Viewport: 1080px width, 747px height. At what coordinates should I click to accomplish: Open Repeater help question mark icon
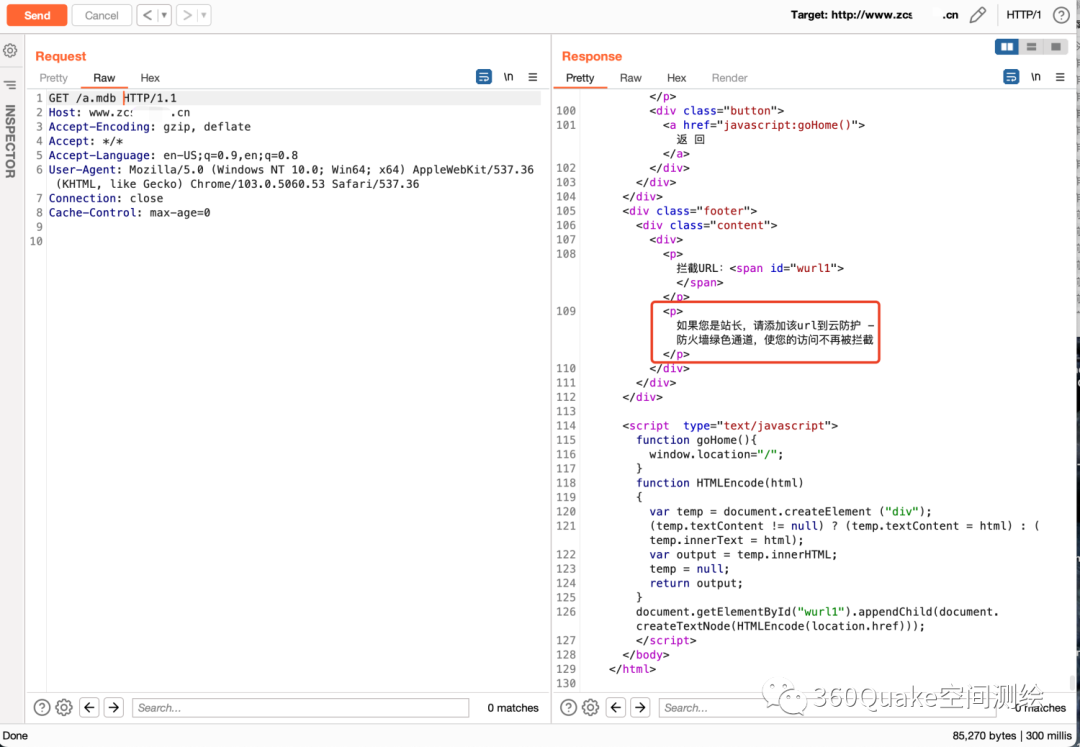tap(1061, 15)
